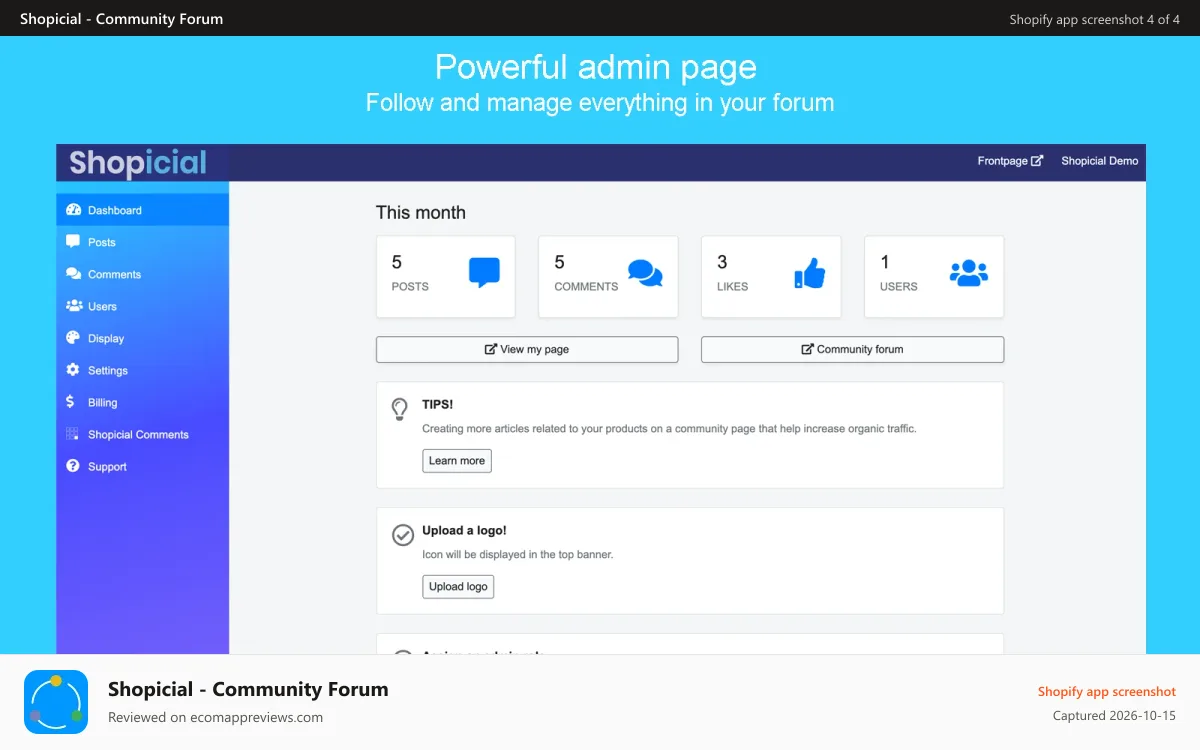
Task: Click the Settings gear icon in sidebar
Action: tap(73, 370)
